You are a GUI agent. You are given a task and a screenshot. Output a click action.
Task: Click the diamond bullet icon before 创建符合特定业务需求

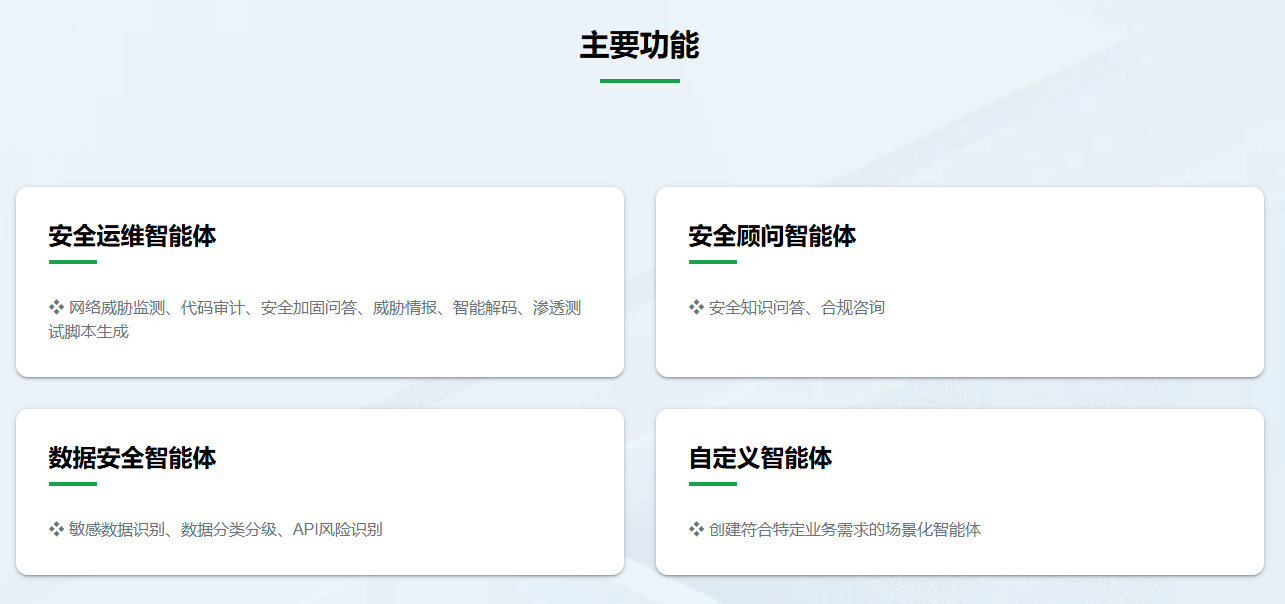(696, 529)
